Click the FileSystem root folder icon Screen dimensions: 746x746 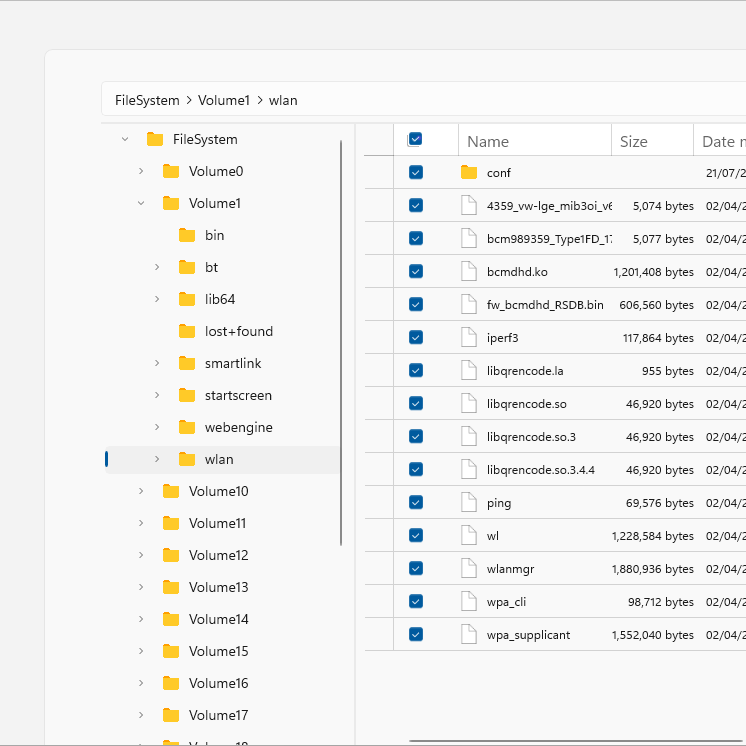(x=155, y=139)
